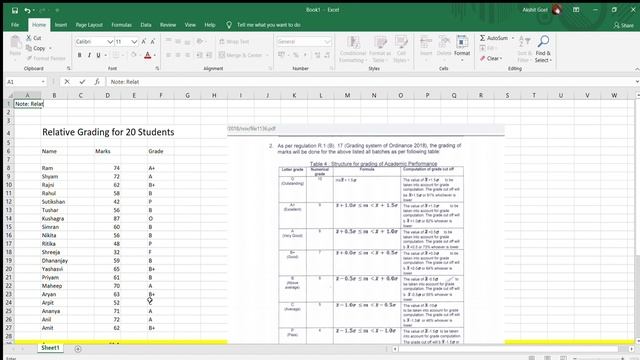The width and height of the screenshot is (640, 360).
Task: Toggle Center alignment
Action: pyautogui.click(x=178, y=55)
